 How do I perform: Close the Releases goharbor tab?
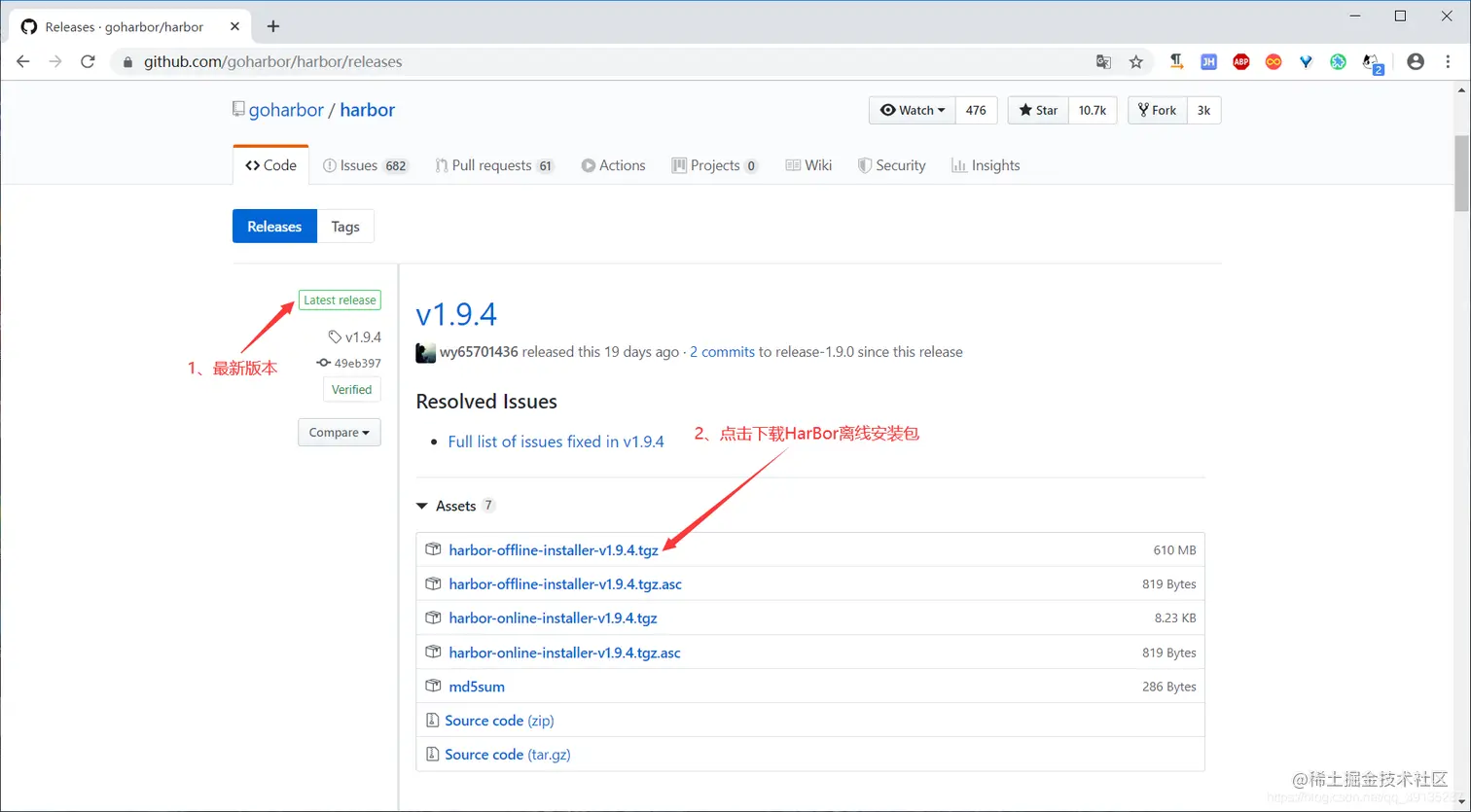tap(234, 26)
